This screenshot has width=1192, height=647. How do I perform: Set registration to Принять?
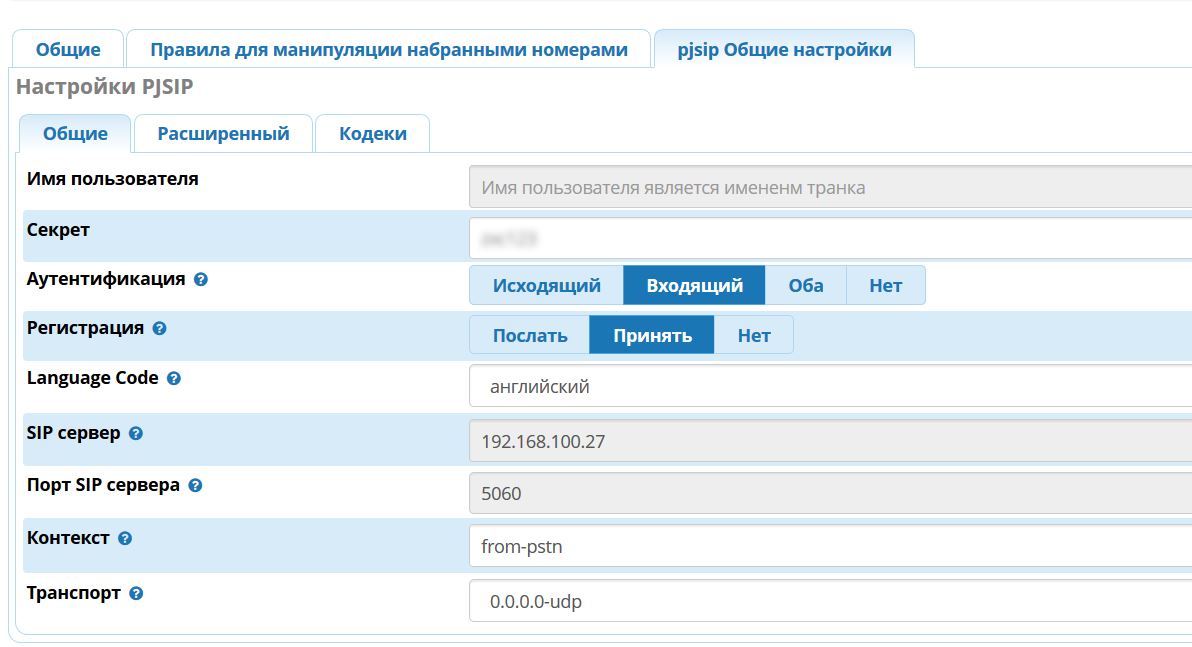click(x=652, y=335)
